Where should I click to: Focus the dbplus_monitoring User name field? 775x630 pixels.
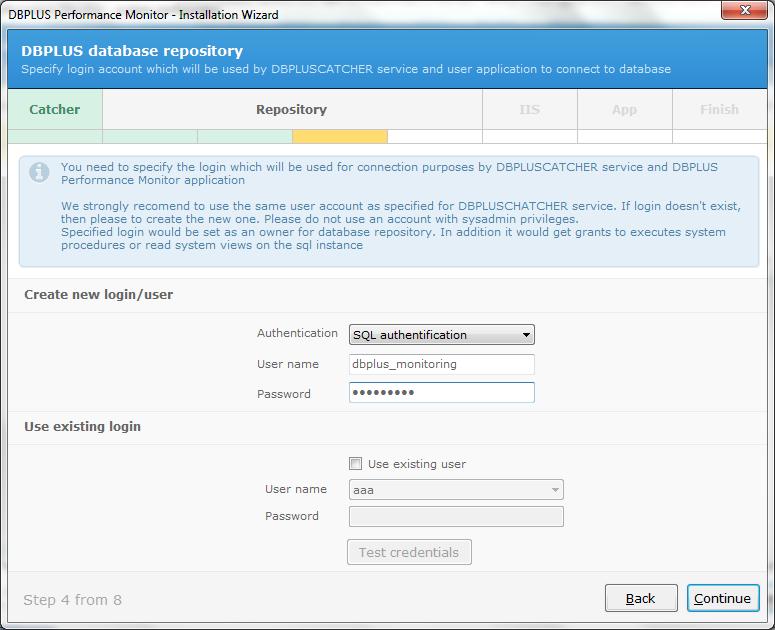tap(441, 364)
